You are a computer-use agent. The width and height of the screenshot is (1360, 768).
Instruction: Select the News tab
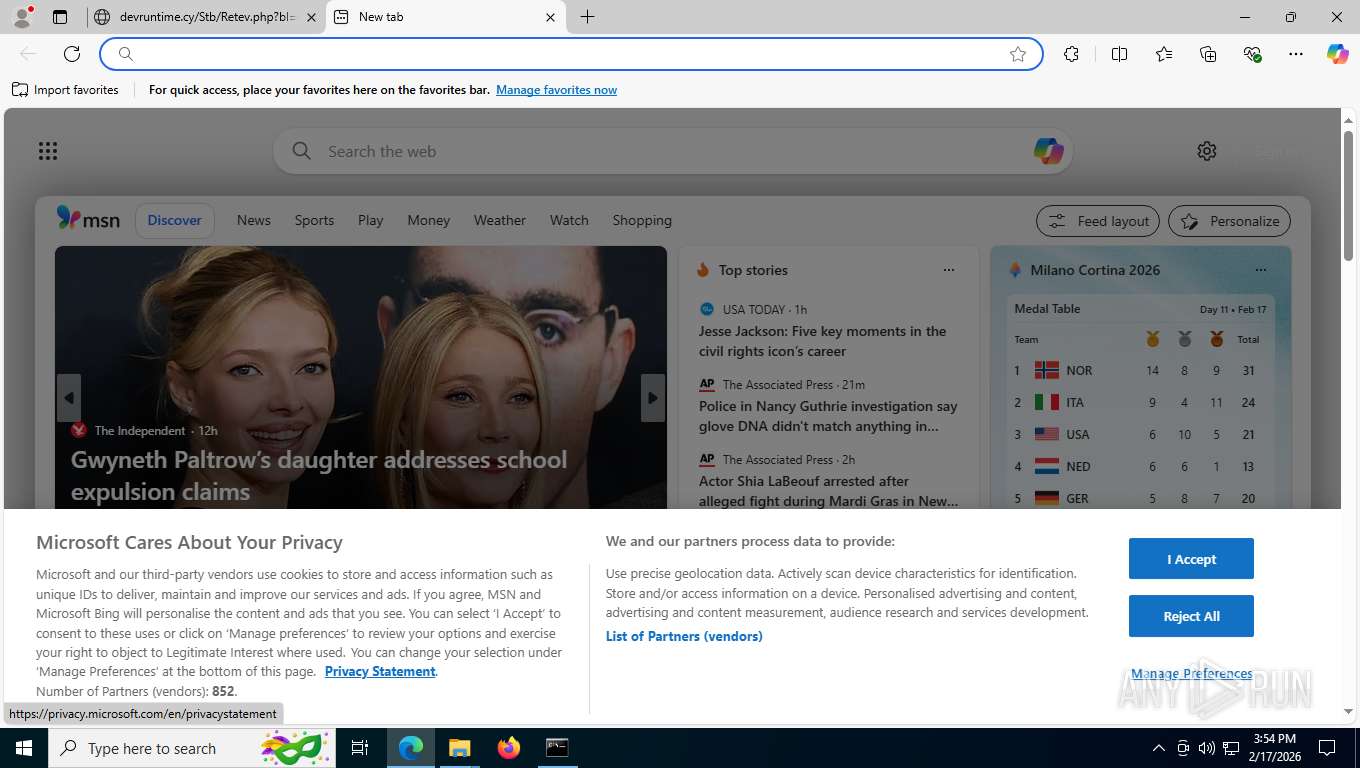click(x=254, y=220)
